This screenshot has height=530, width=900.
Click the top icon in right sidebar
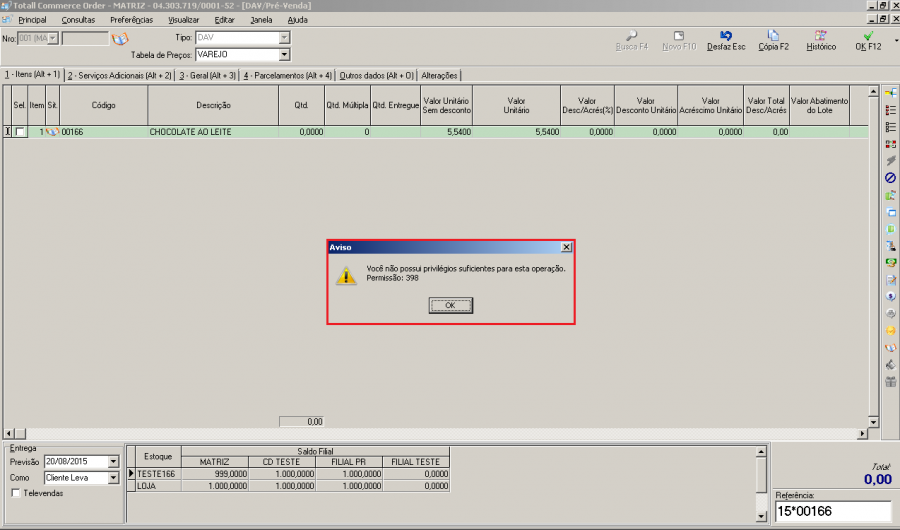[890, 92]
